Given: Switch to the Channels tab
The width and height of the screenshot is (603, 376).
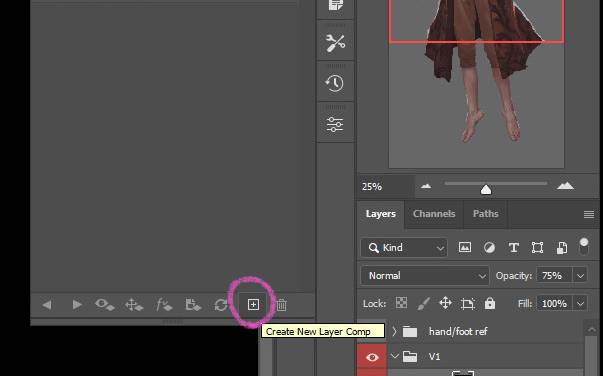Looking at the screenshot, I should tap(434, 214).
